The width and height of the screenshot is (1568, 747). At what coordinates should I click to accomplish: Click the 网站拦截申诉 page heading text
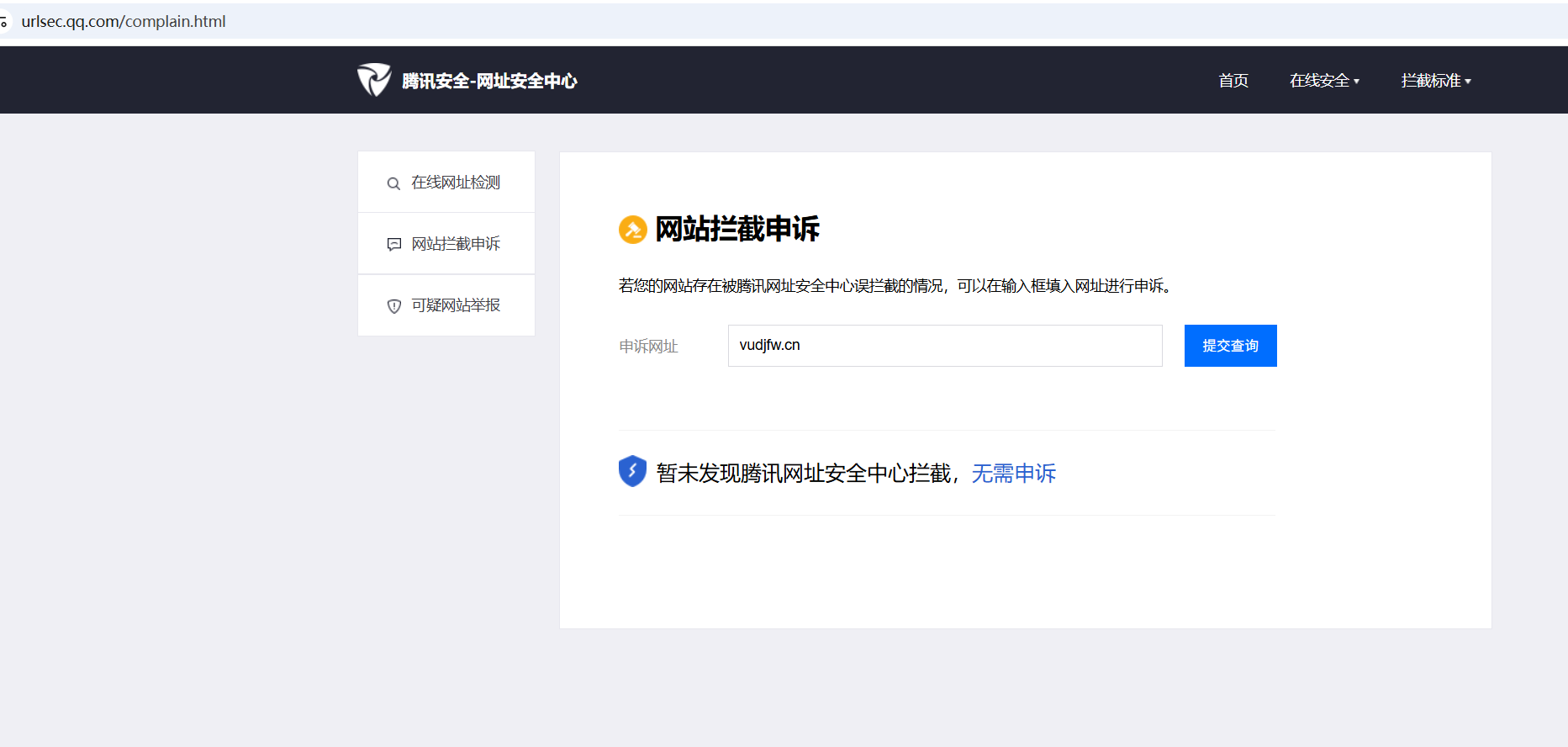737,229
